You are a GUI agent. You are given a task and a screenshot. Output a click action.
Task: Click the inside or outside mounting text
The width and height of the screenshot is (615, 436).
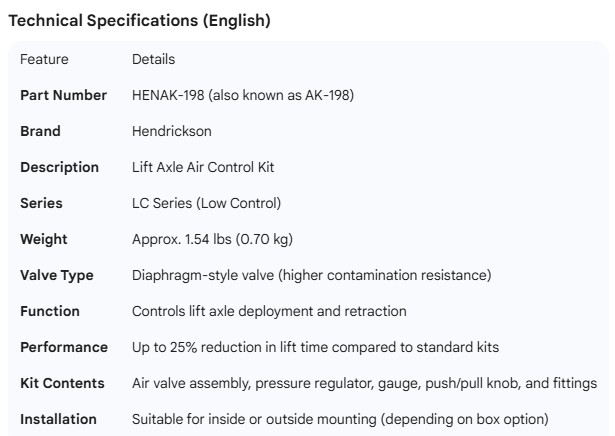[x=342, y=420]
